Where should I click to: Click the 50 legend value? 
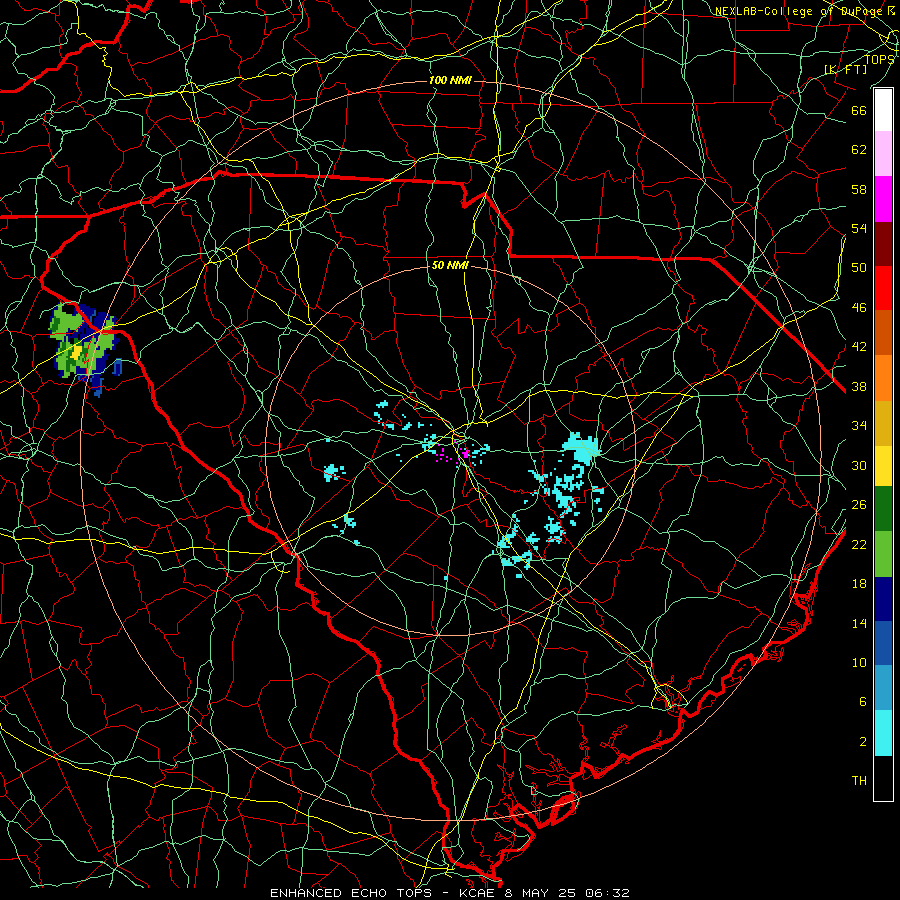point(859,267)
